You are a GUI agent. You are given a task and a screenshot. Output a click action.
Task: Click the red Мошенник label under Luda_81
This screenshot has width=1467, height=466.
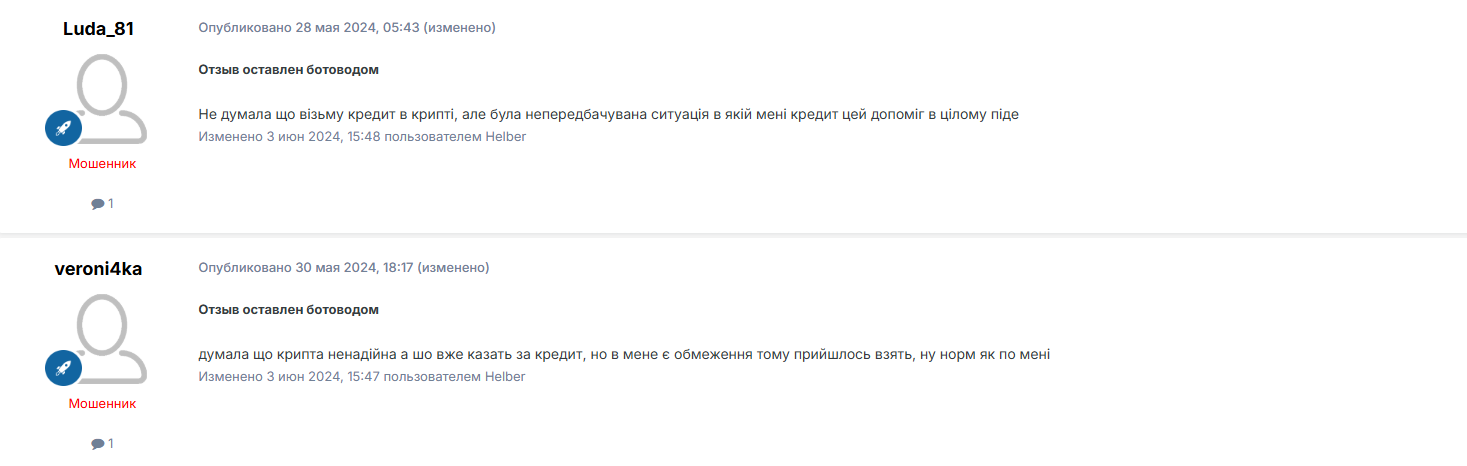[102, 164]
